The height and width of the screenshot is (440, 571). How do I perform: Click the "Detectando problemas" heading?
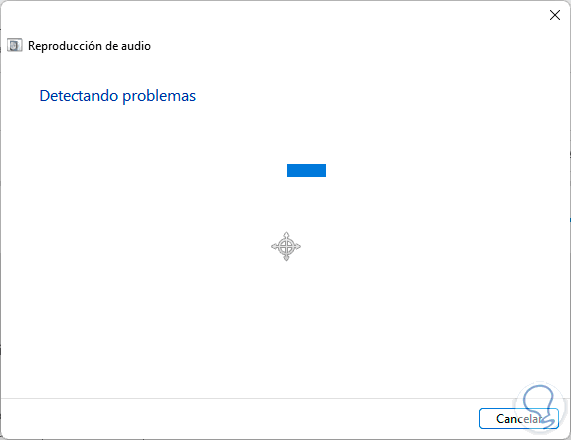(x=118, y=96)
